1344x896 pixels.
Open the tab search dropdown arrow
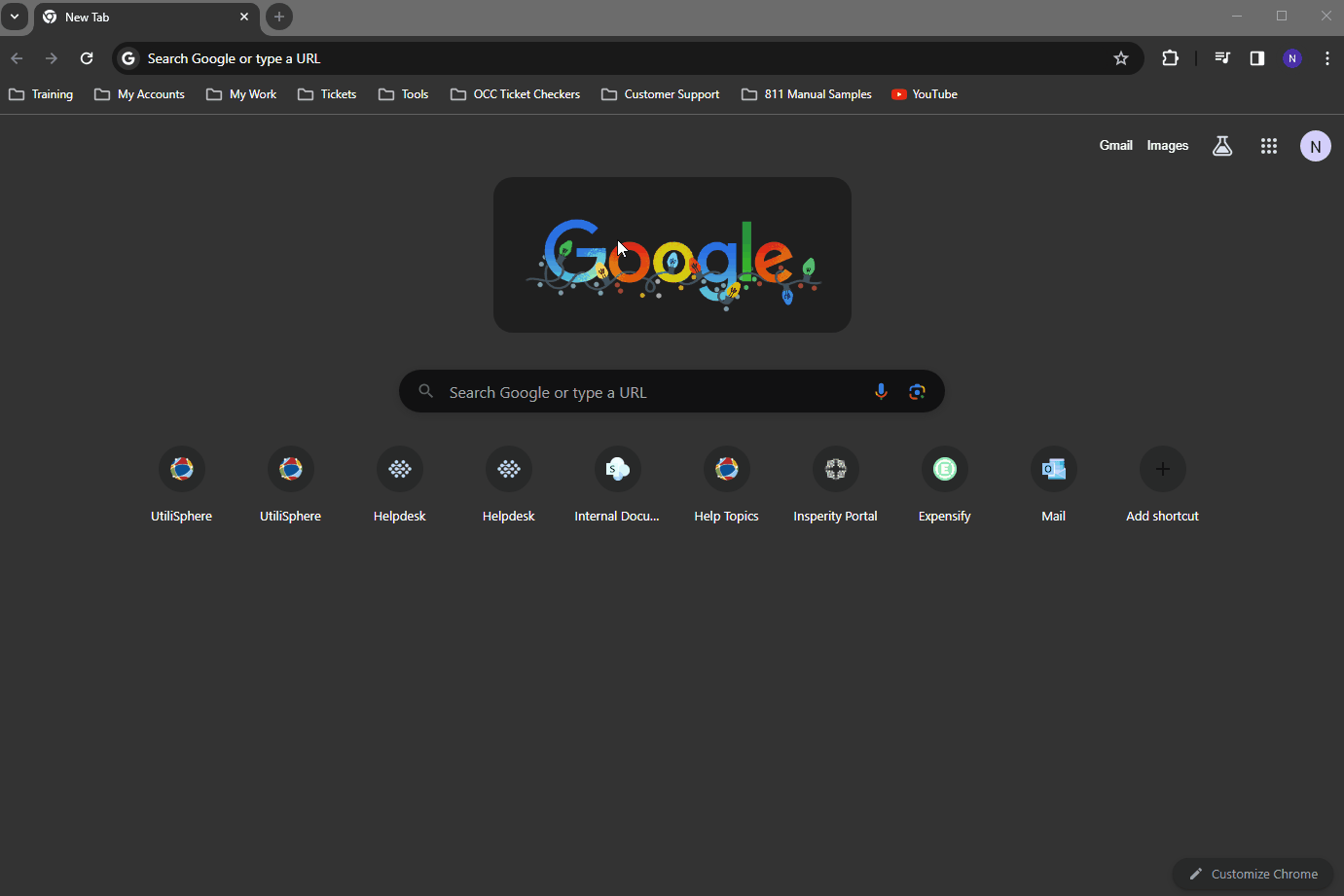pos(15,17)
